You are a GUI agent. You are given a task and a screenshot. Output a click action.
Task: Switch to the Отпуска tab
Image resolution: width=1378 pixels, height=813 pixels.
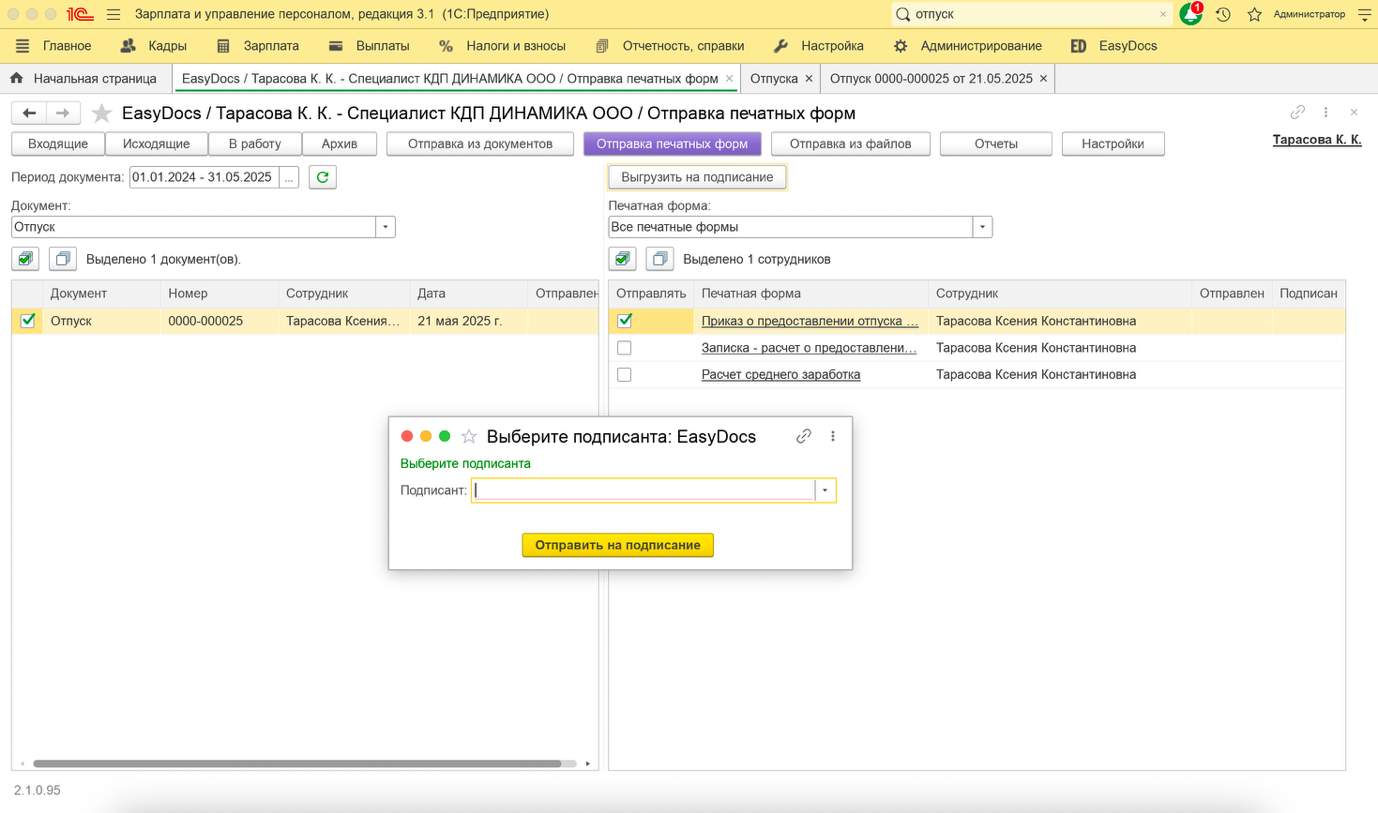pyautogui.click(x=773, y=78)
